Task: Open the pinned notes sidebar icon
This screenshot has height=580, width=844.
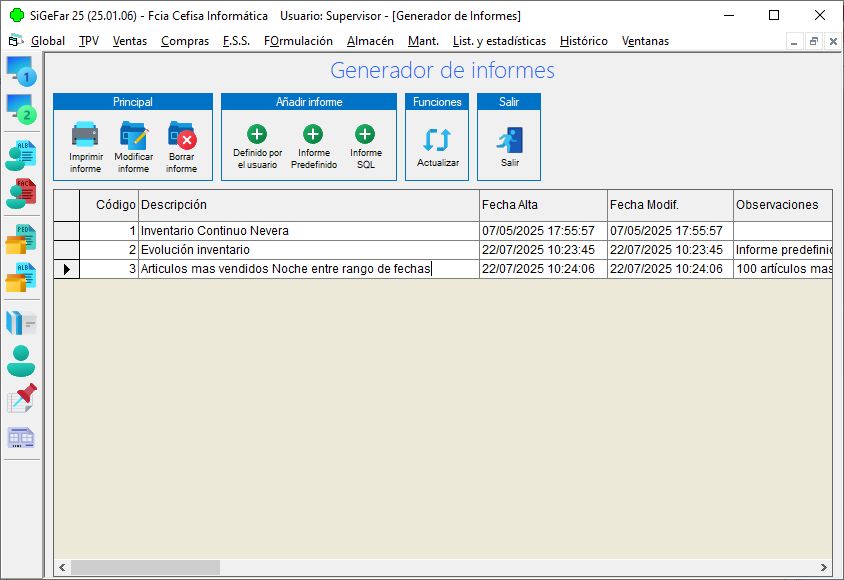Action: coord(22,399)
